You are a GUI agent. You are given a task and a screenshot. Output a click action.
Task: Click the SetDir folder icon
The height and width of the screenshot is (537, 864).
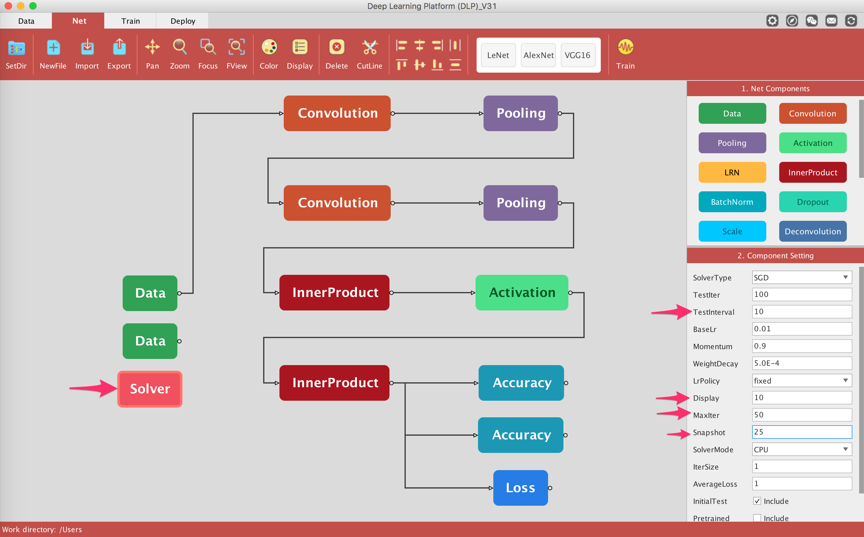pos(16,48)
